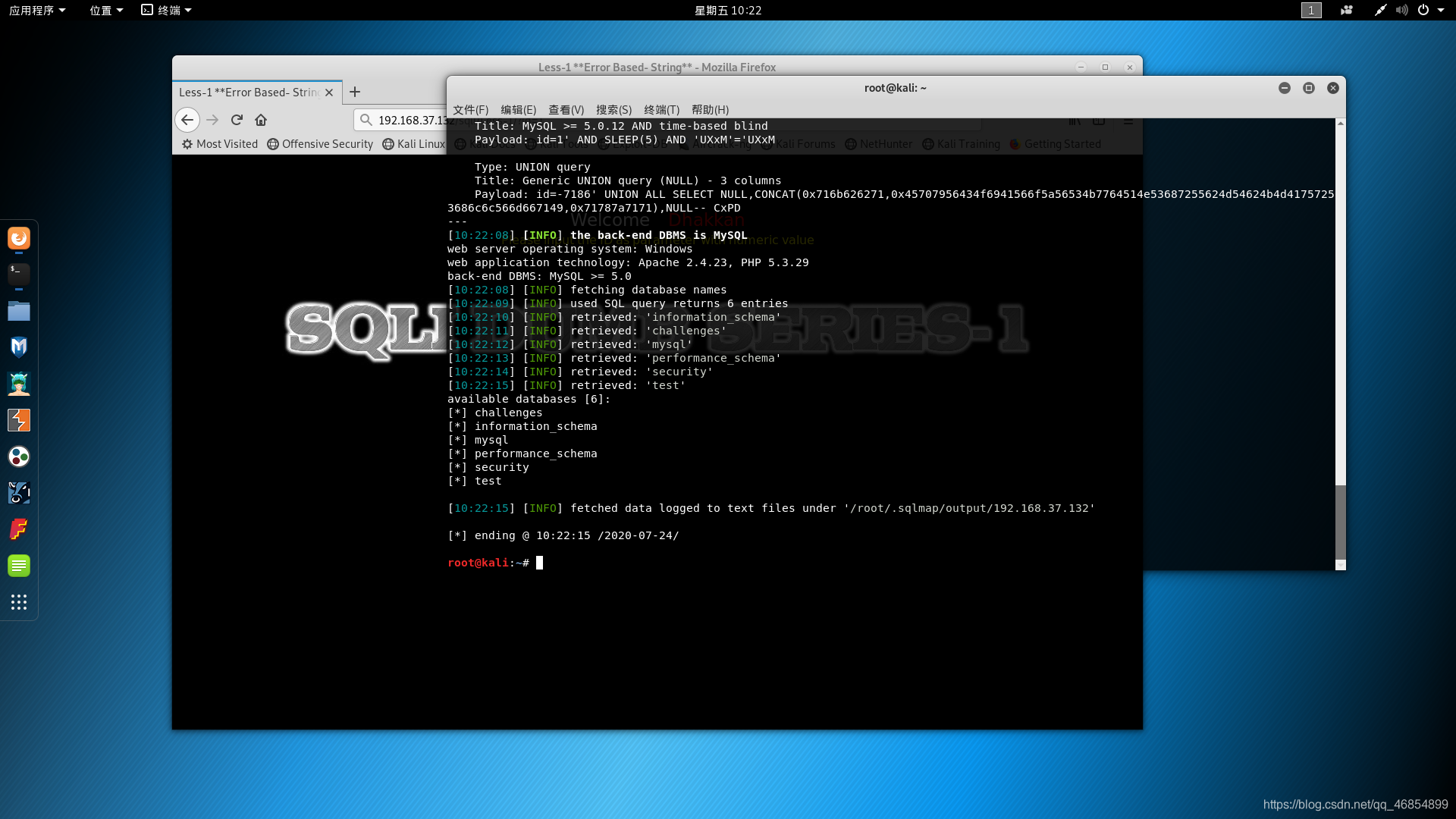Click the sqlmap output path text

pos(969,508)
